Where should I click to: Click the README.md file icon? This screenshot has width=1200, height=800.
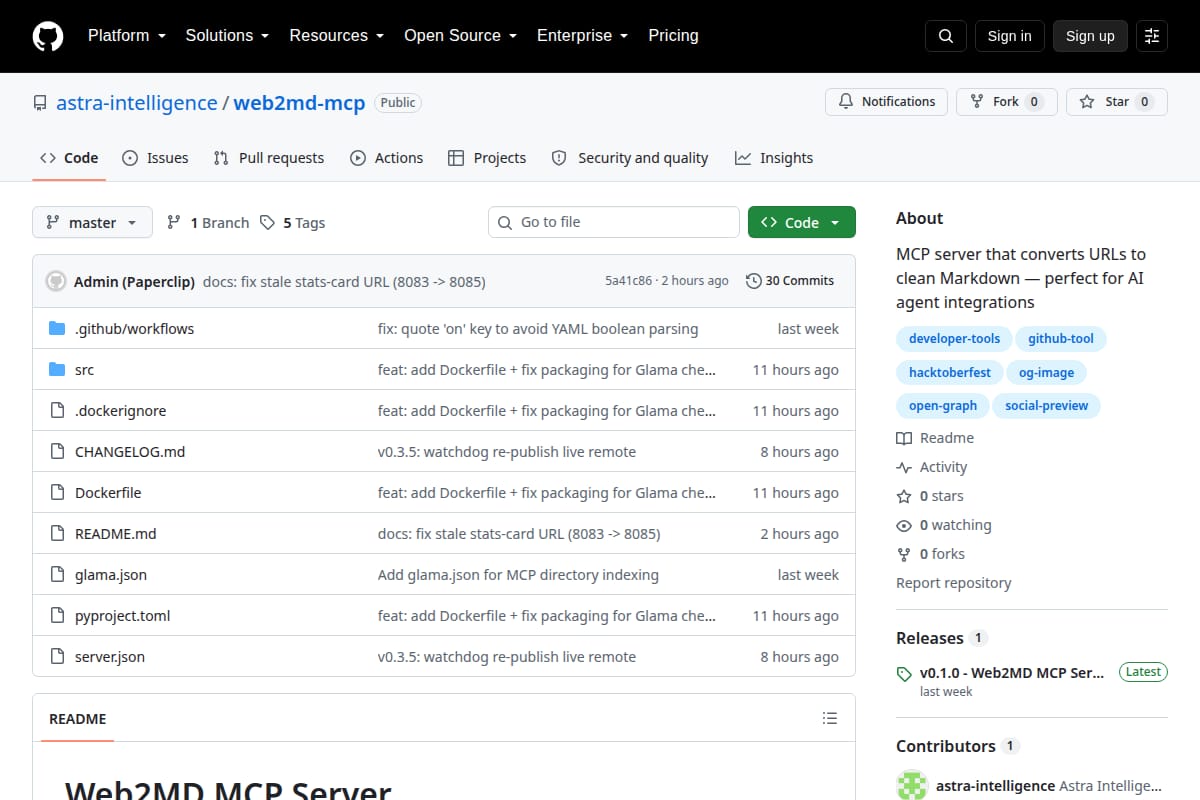(57, 534)
